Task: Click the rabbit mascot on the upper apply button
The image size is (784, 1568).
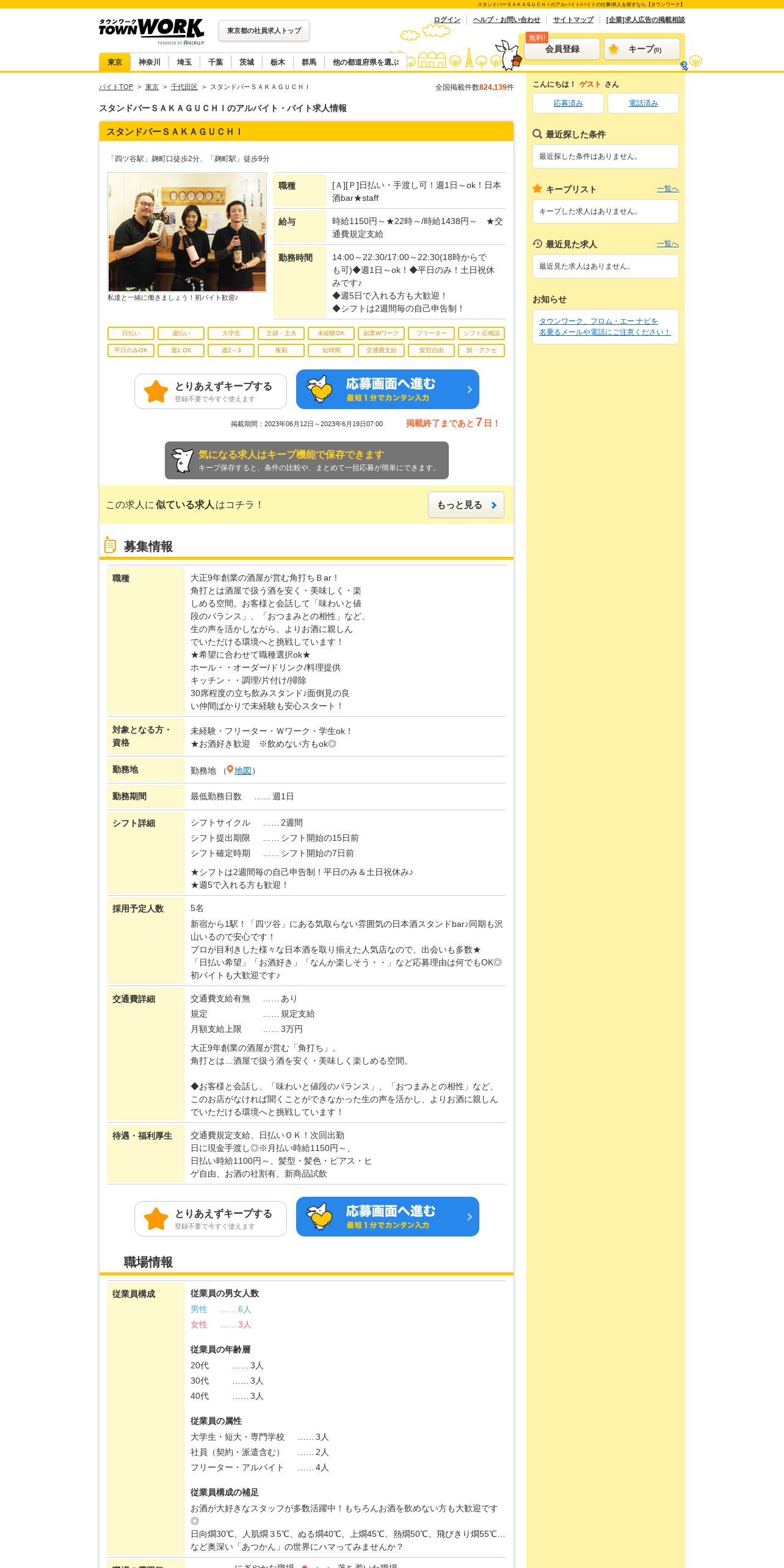Action: coord(319,389)
